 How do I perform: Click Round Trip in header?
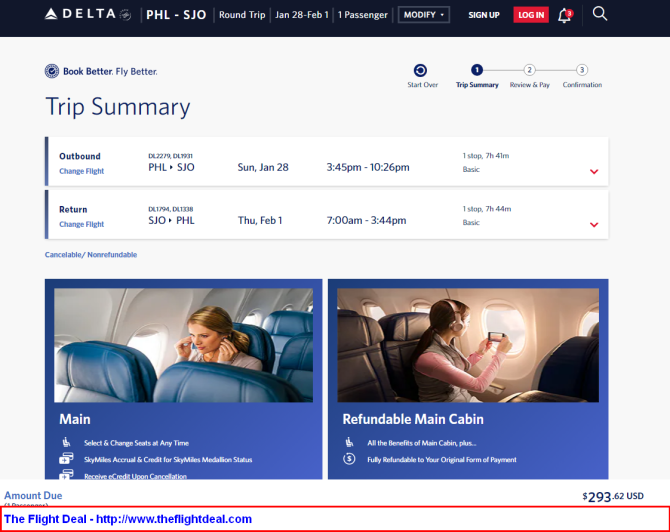[242, 15]
